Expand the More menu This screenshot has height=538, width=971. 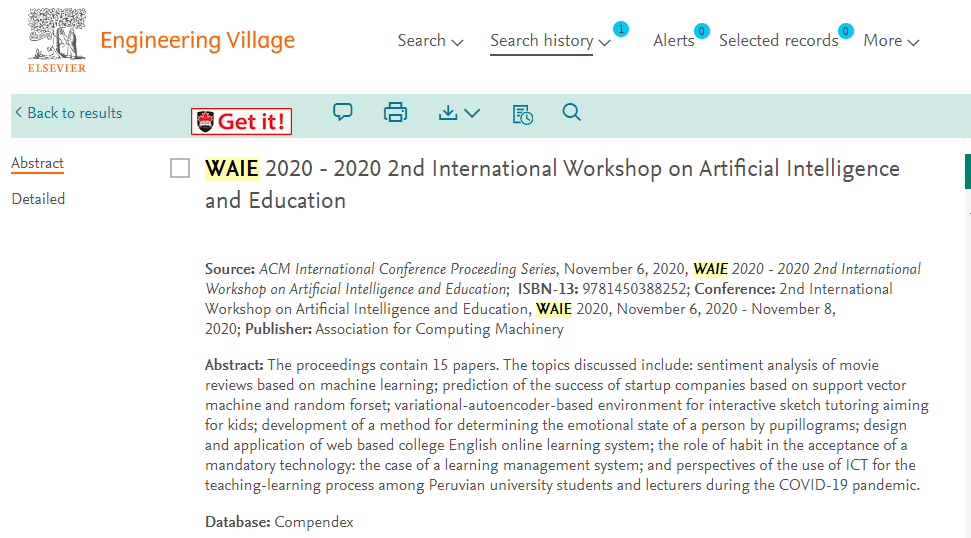pyautogui.click(x=891, y=41)
